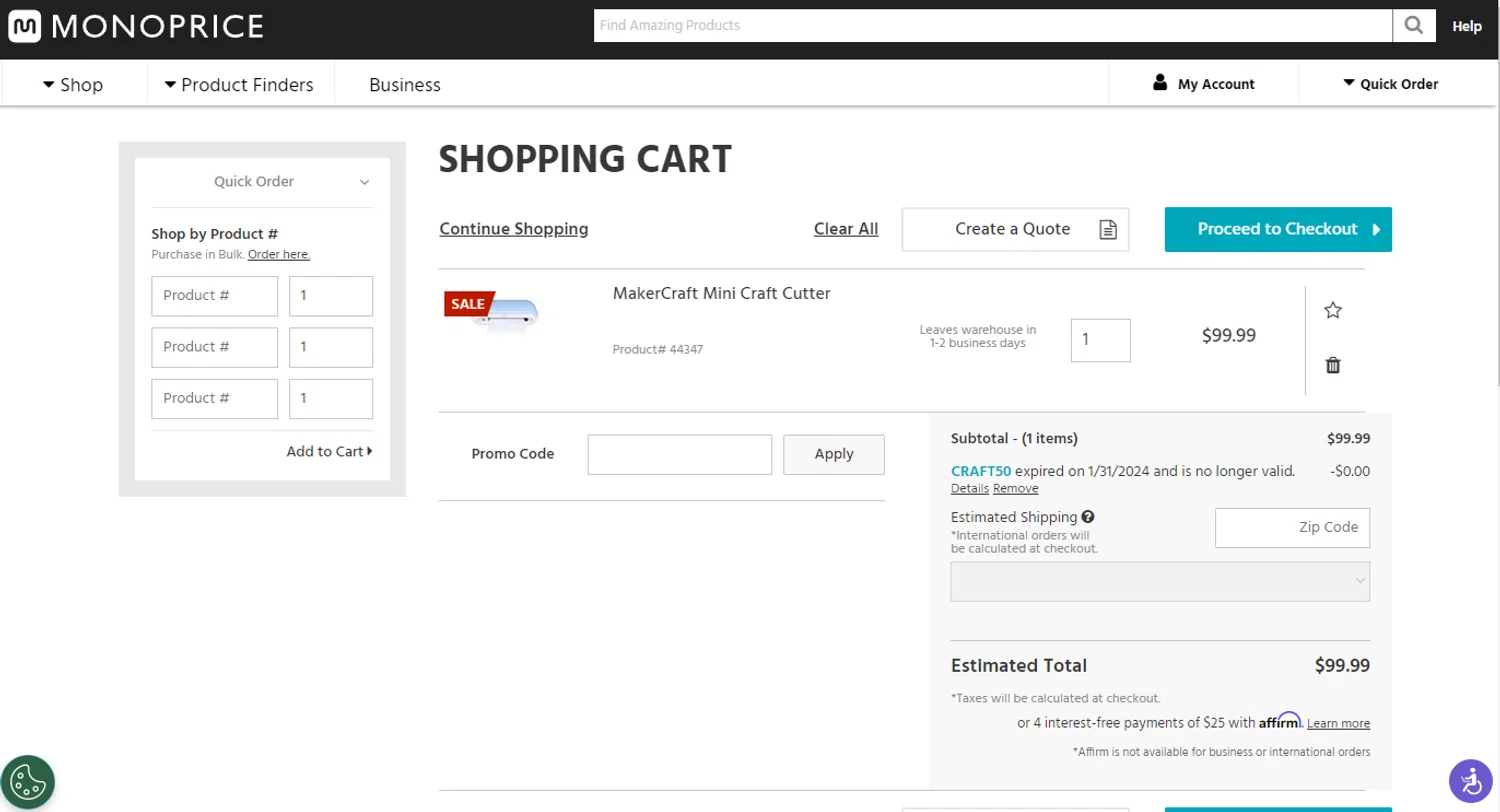The height and width of the screenshot is (812, 1500).
Task: Click the first Product # field
Action: [x=215, y=296]
